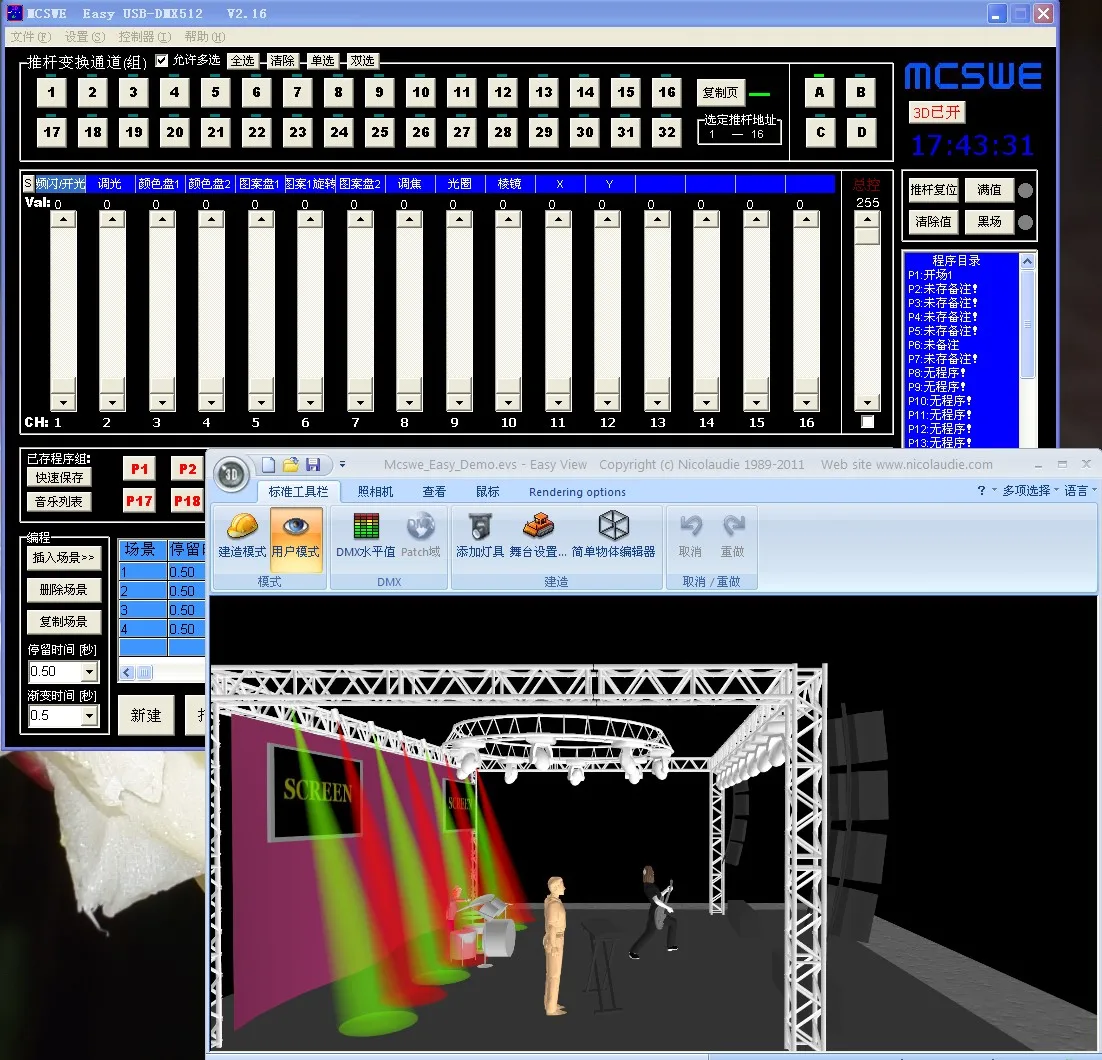Click up arrow of channel 1 fader
1102x1060 pixels.
63,219
